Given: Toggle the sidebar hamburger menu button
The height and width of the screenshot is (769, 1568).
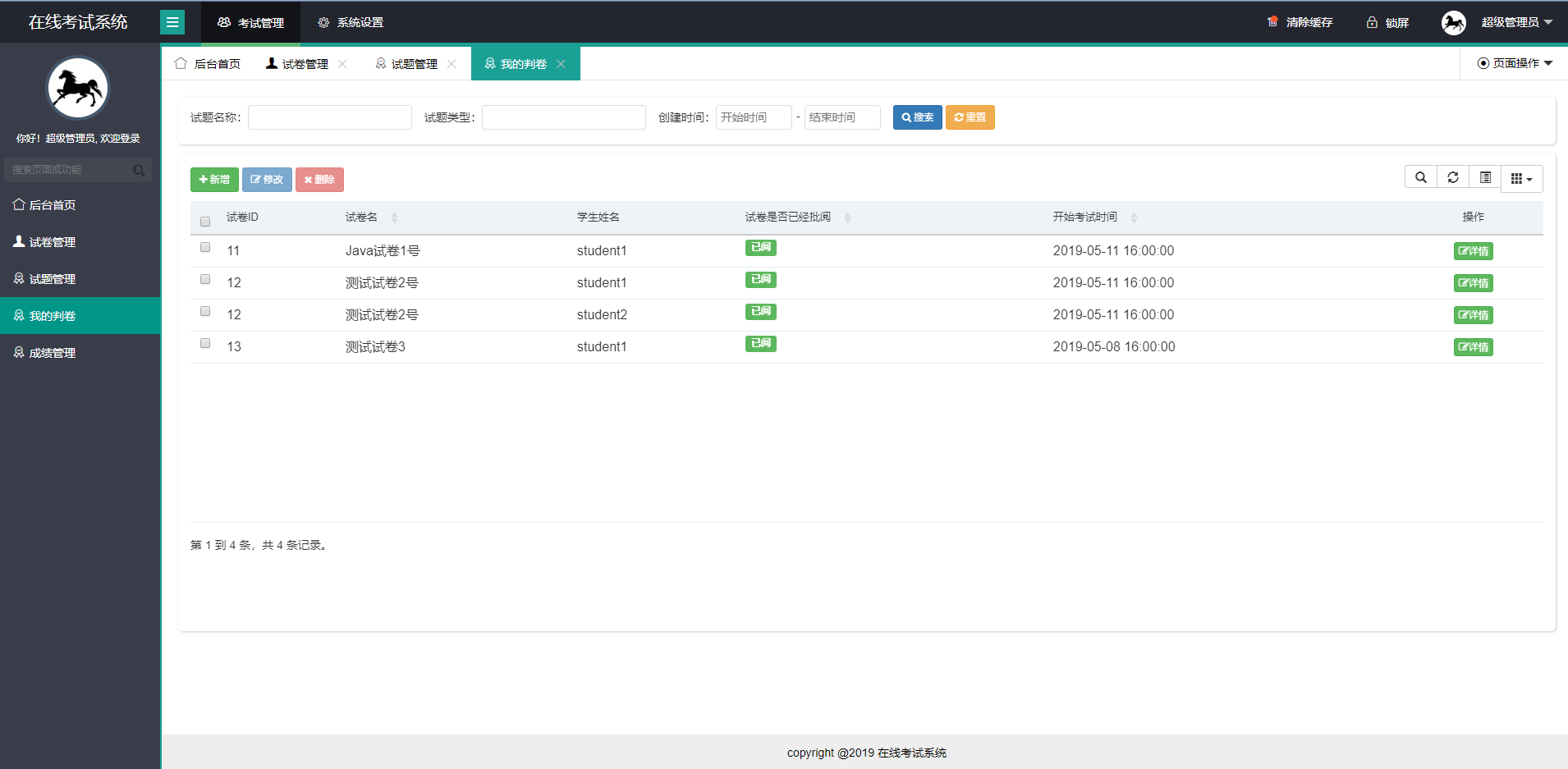Looking at the screenshot, I should 172,22.
